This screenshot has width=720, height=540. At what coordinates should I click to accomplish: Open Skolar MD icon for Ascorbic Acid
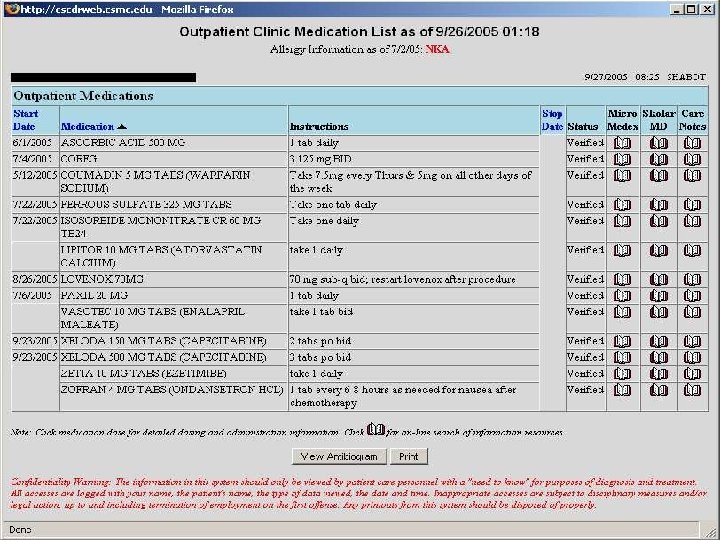658,143
